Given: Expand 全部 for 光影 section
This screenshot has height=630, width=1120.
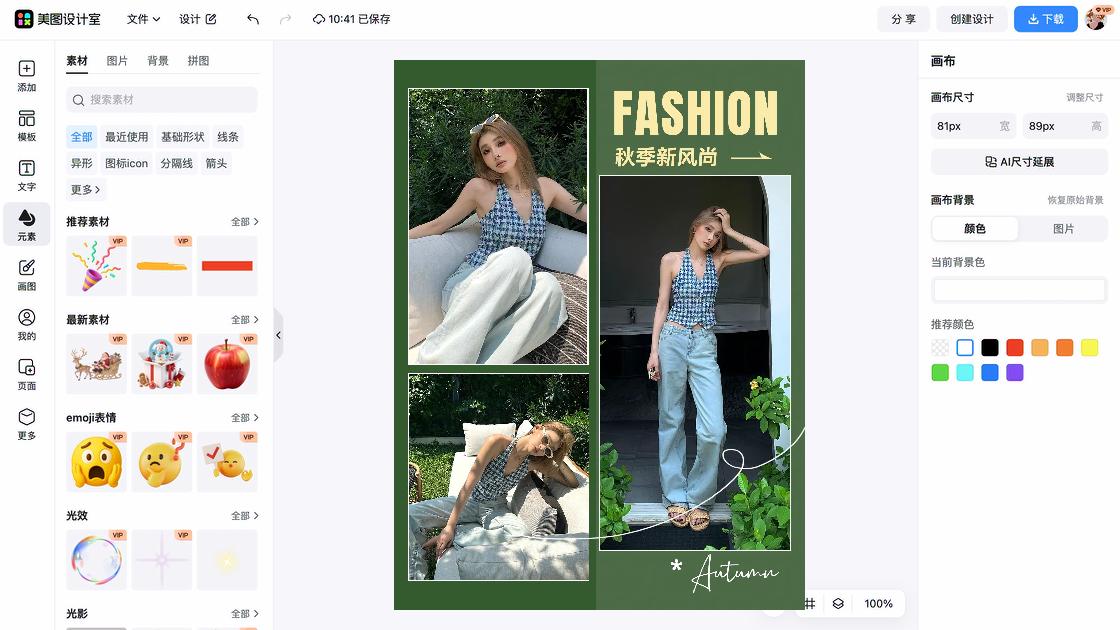Looking at the screenshot, I should point(244,613).
